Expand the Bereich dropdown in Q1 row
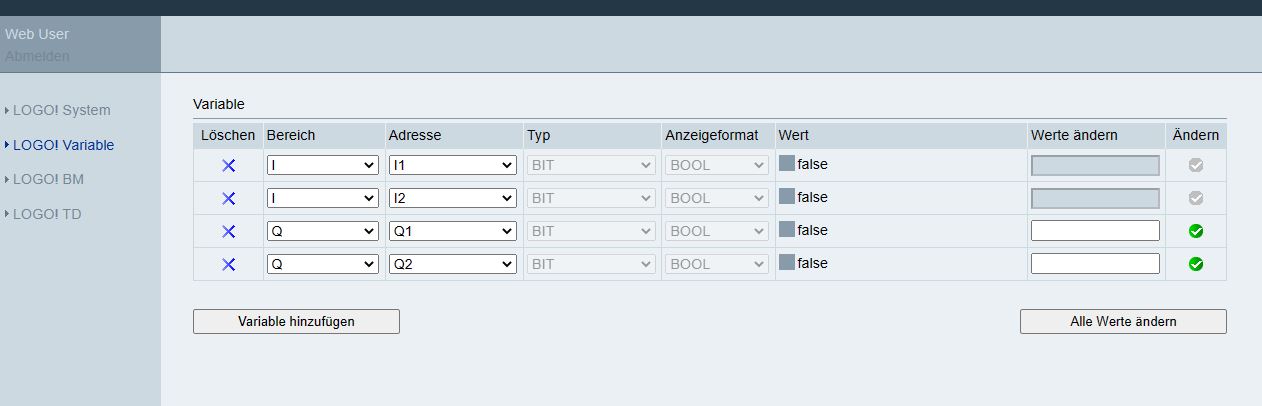 [x=322, y=232]
